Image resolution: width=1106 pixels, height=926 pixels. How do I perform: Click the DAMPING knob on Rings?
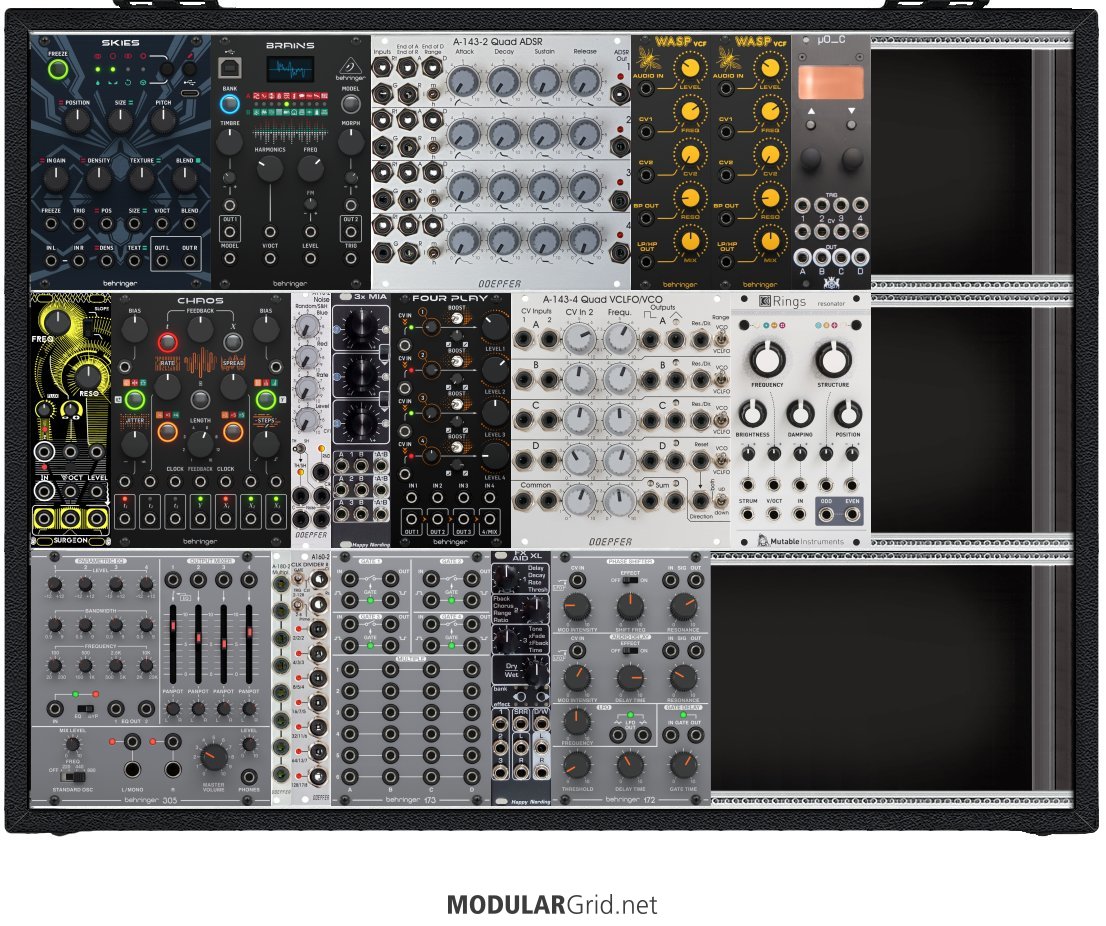(800, 414)
